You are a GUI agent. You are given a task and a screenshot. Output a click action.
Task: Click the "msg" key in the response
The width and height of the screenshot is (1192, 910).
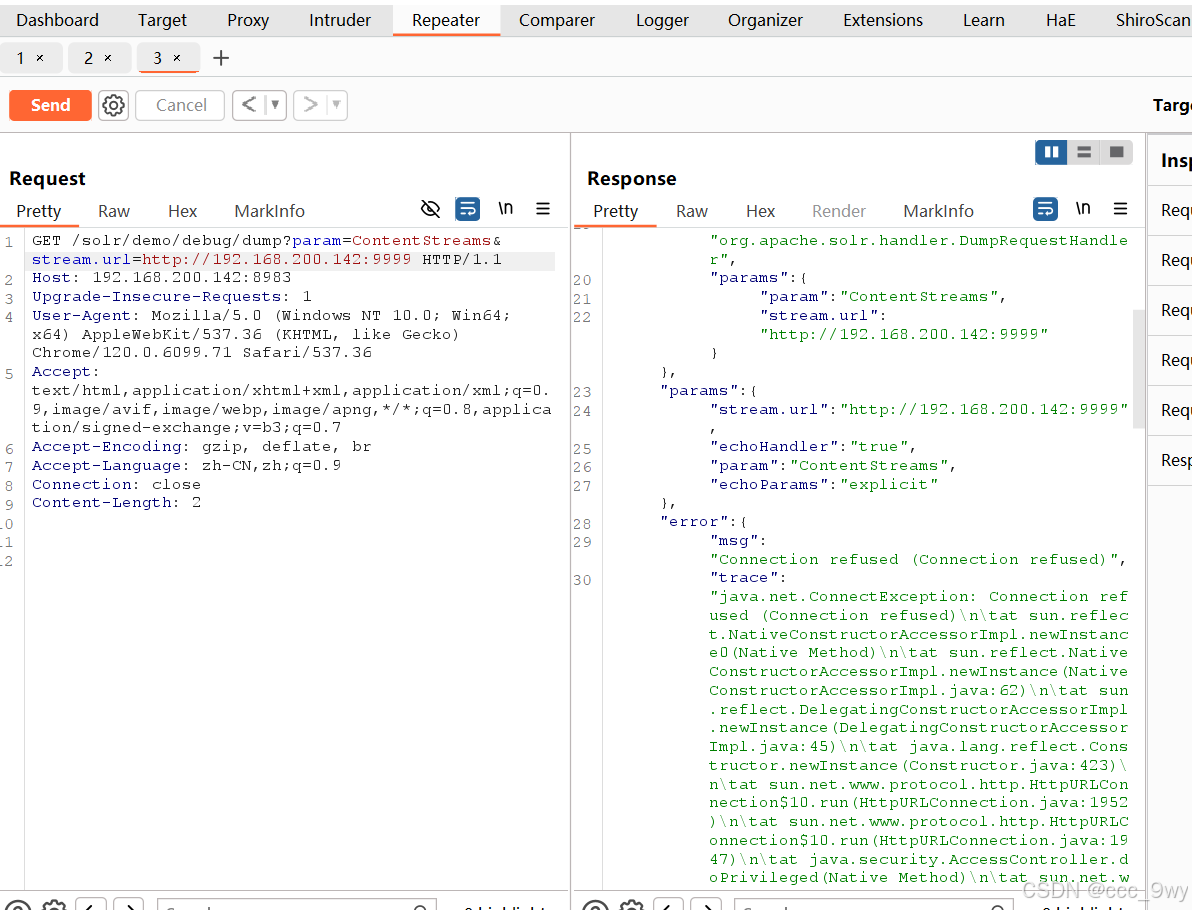click(733, 541)
